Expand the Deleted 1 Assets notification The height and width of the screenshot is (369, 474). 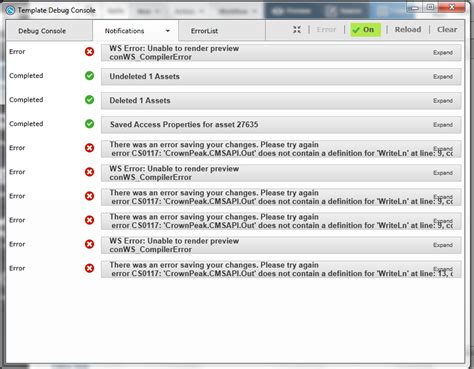(x=443, y=101)
